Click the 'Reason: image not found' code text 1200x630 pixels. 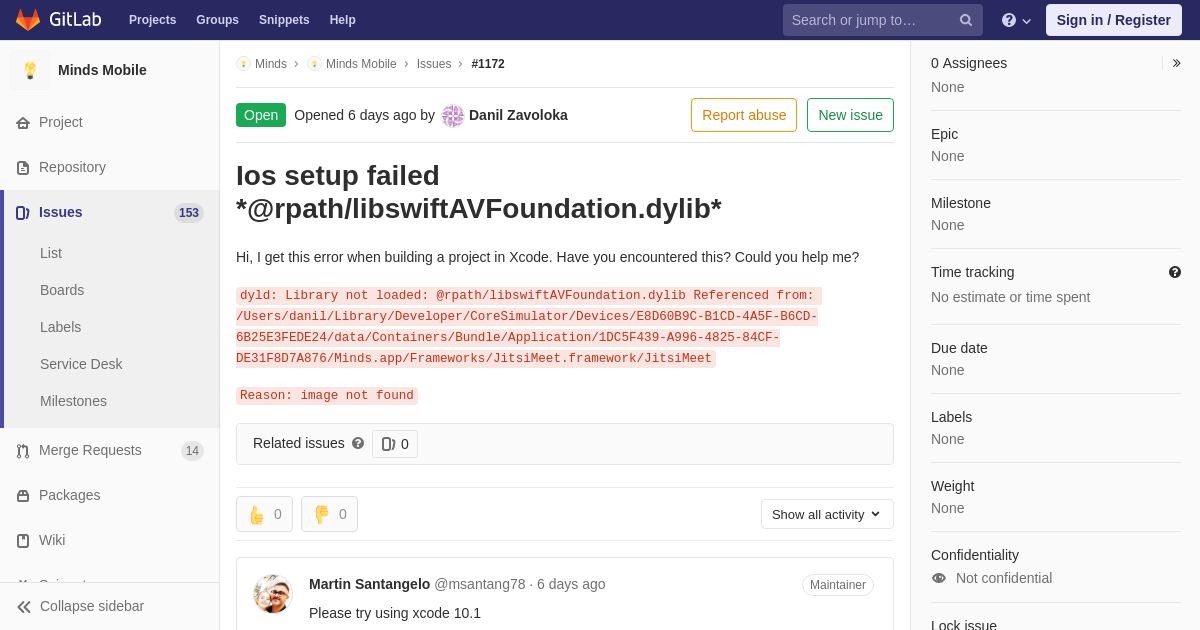click(327, 396)
